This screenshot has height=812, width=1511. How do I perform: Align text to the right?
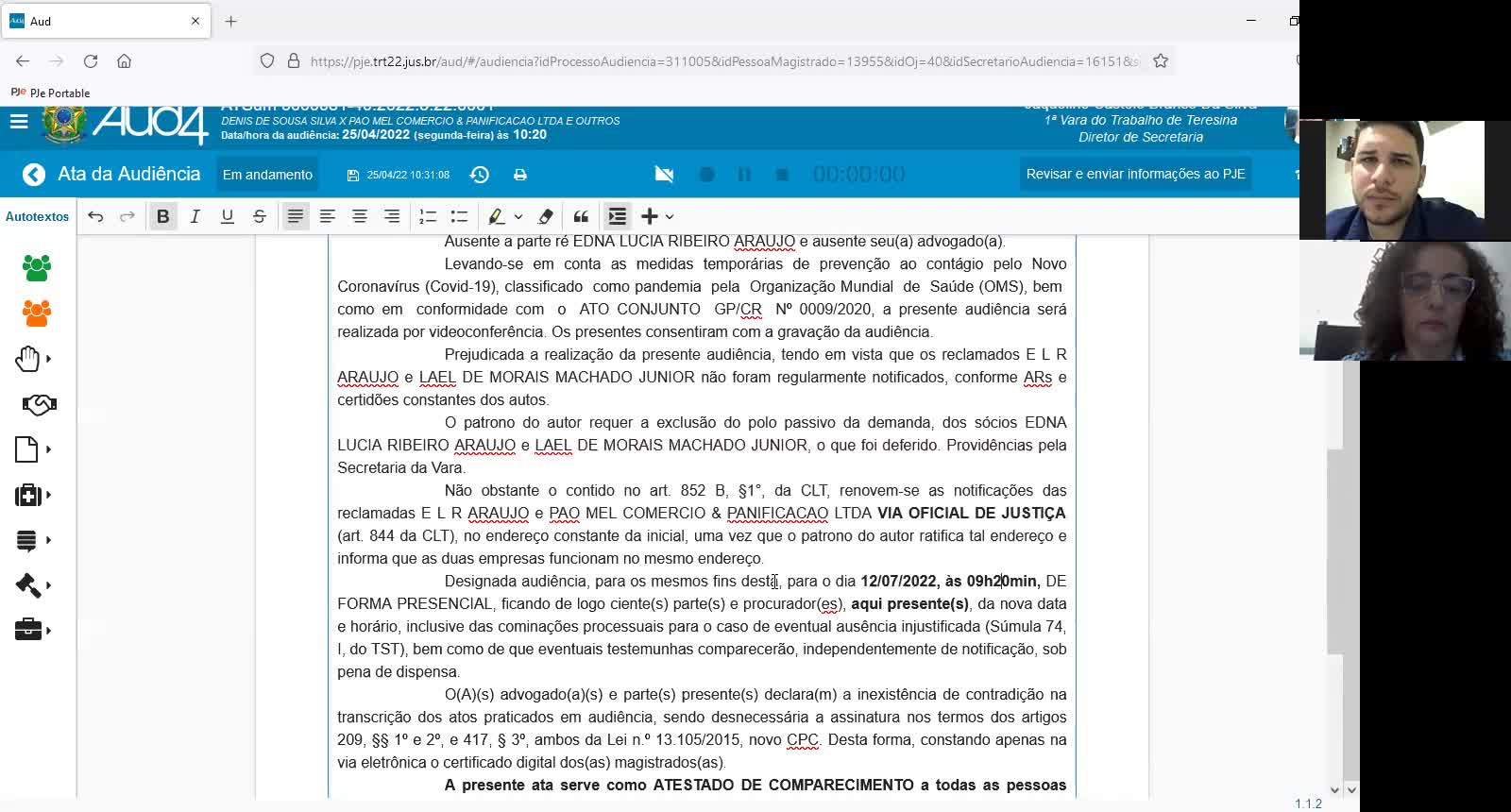pos(392,216)
